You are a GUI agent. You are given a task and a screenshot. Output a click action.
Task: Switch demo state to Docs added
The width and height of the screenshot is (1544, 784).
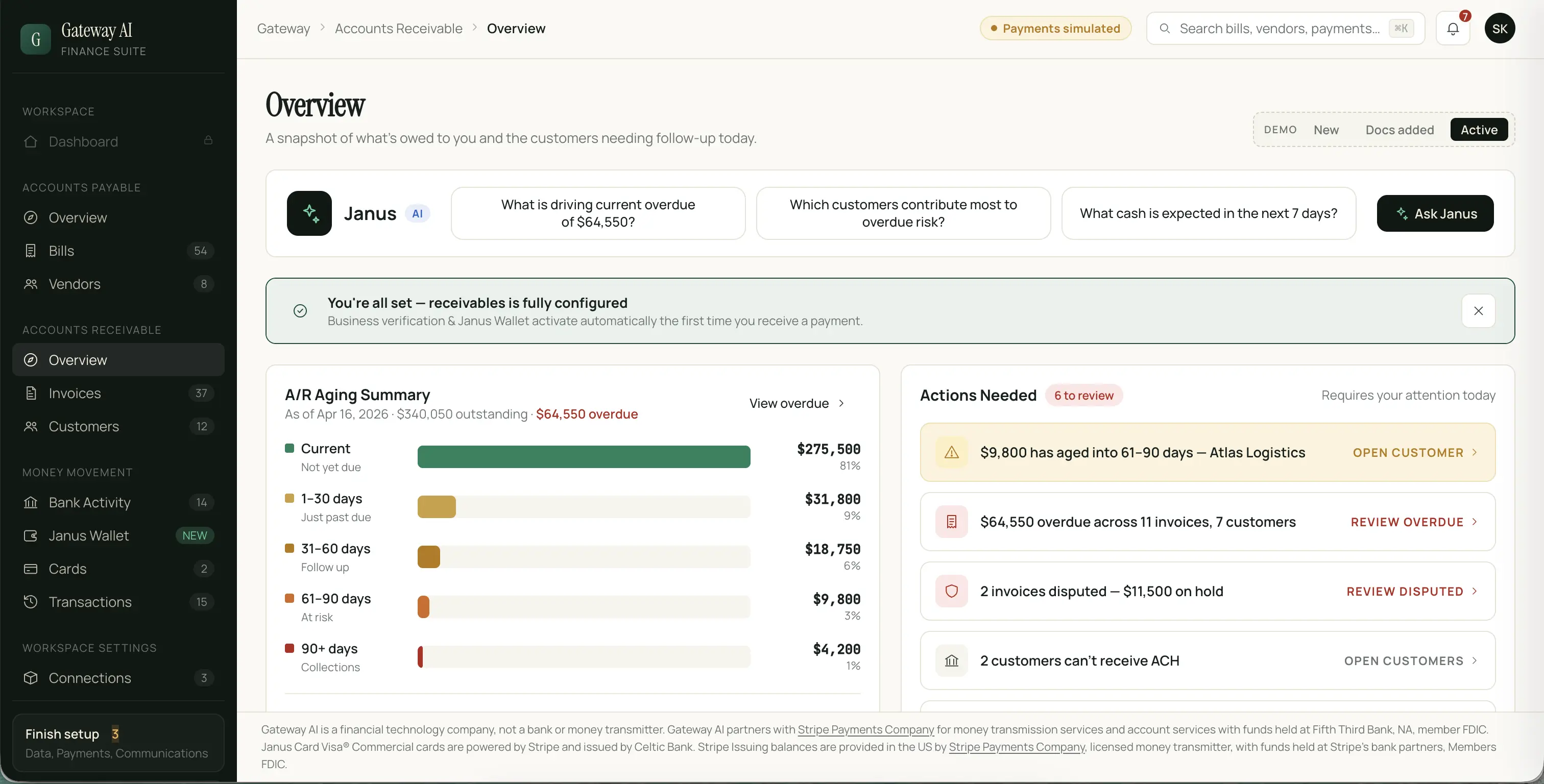[x=1400, y=130]
